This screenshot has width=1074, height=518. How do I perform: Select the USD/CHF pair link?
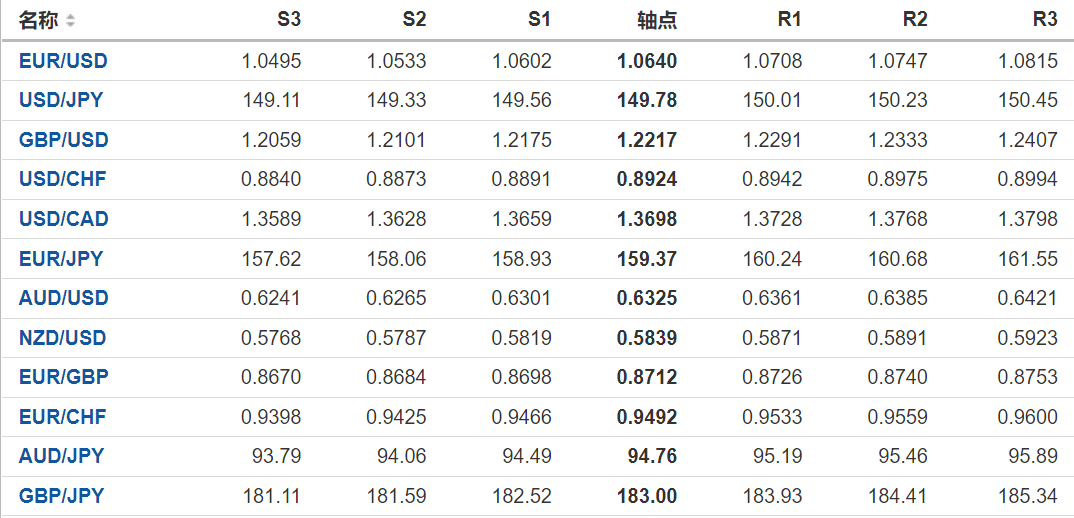62,180
